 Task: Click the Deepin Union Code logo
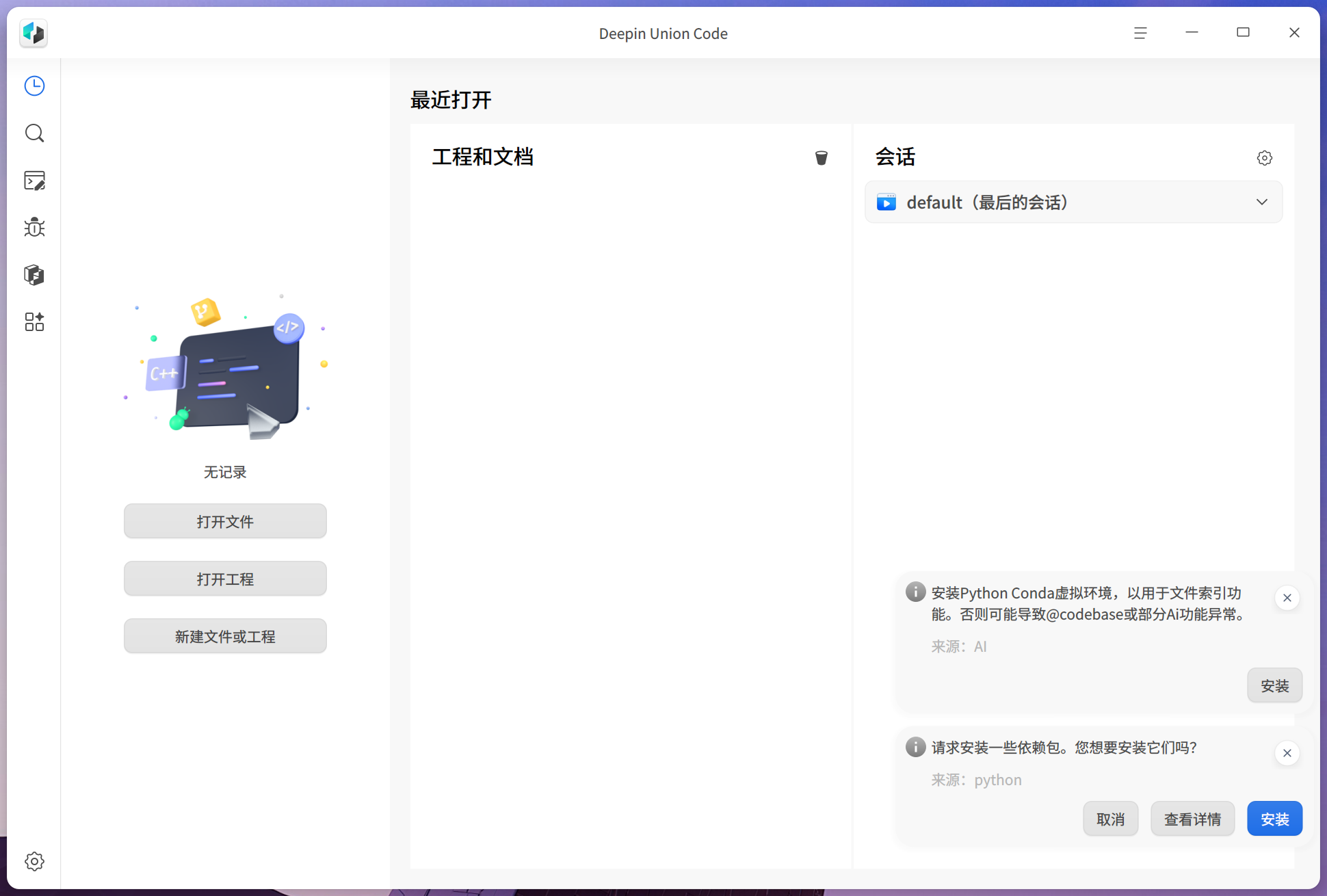pos(34,33)
